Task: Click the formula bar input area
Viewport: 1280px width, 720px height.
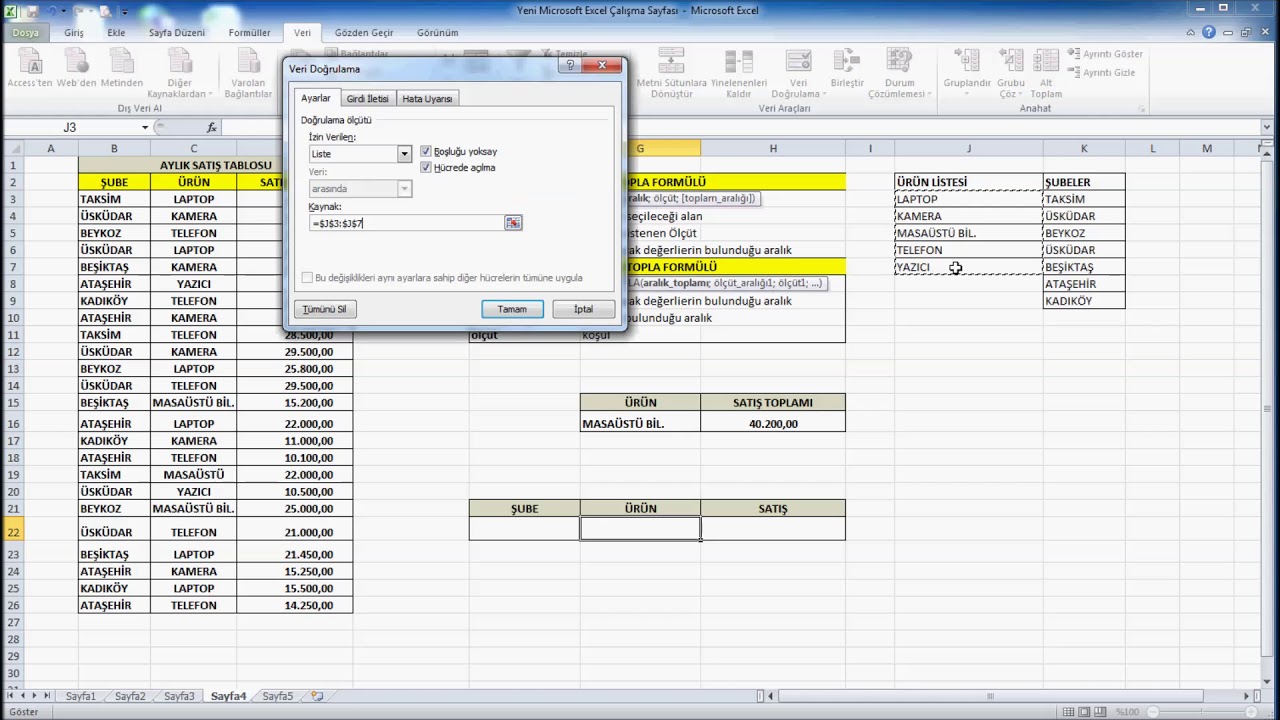Action: (x=740, y=127)
